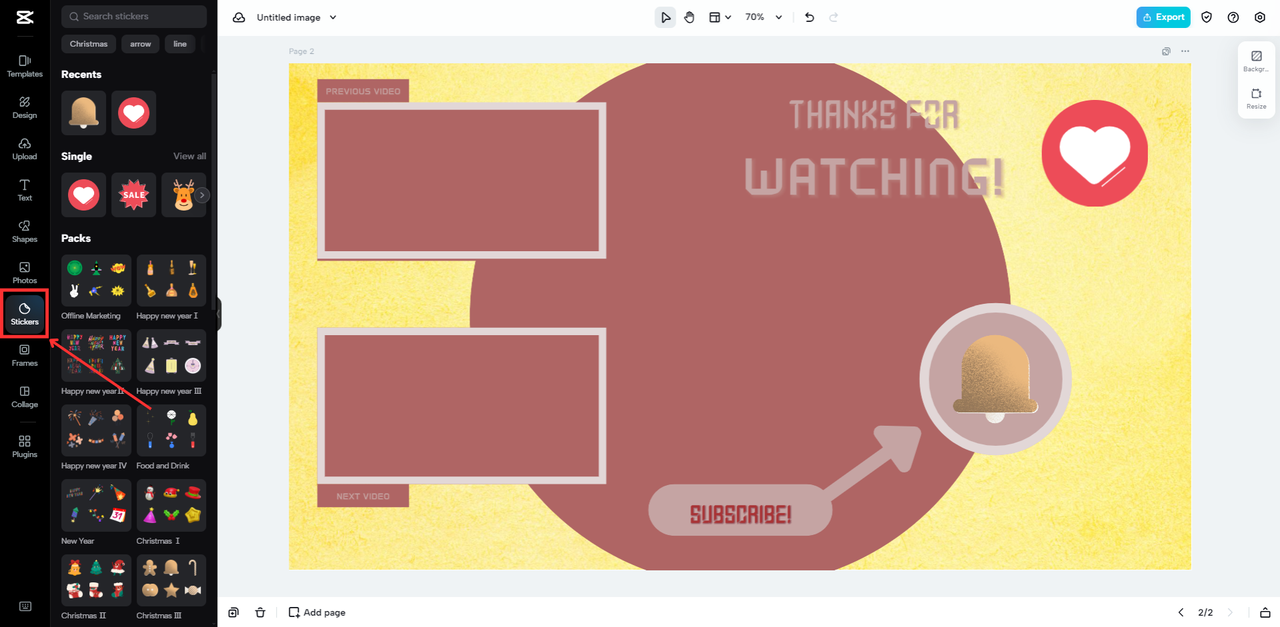Click the CapCut logo icon

coord(24,17)
